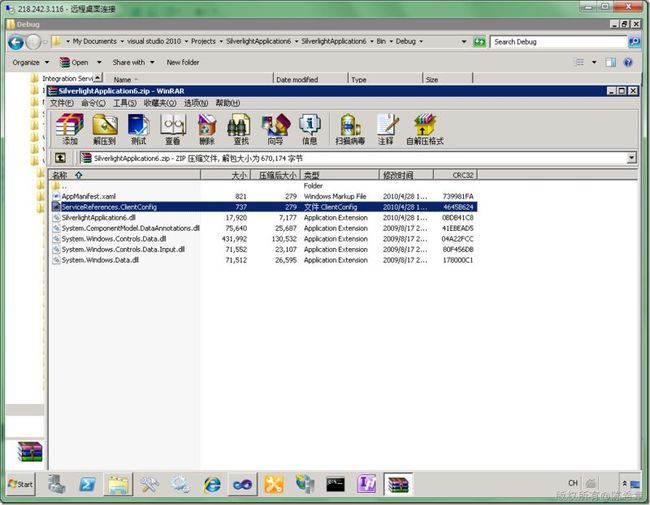Image resolution: width=650 pixels, height=505 pixels.
Task: Open the dropdown arrow next to Open
Action: click(x=99, y=63)
